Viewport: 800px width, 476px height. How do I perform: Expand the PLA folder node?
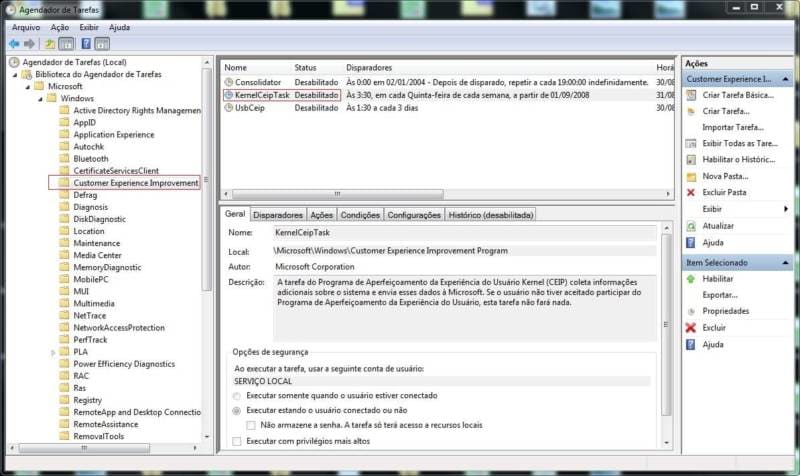[53, 352]
